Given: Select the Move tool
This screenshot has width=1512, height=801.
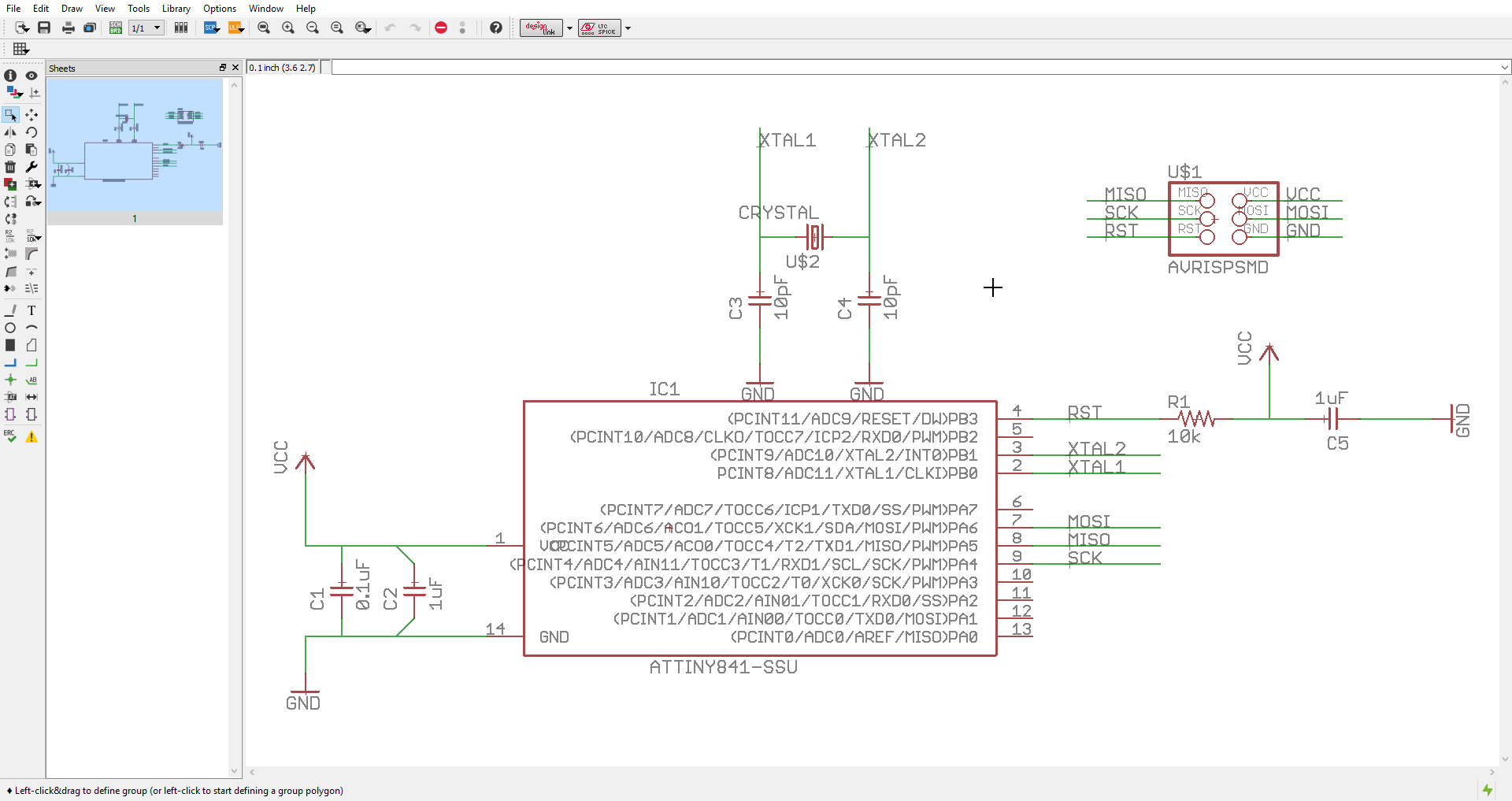Looking at the screenshot, I should click(x=31, y=115).
